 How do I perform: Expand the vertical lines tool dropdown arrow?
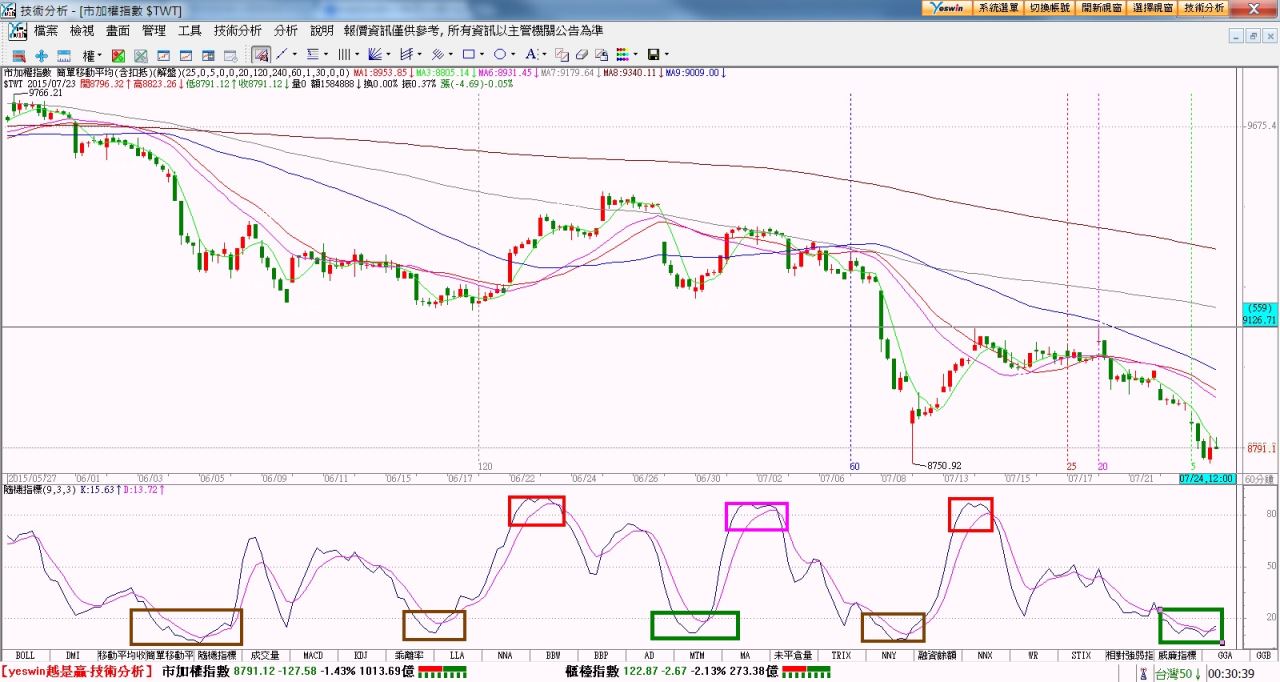[x=358, y=55]
